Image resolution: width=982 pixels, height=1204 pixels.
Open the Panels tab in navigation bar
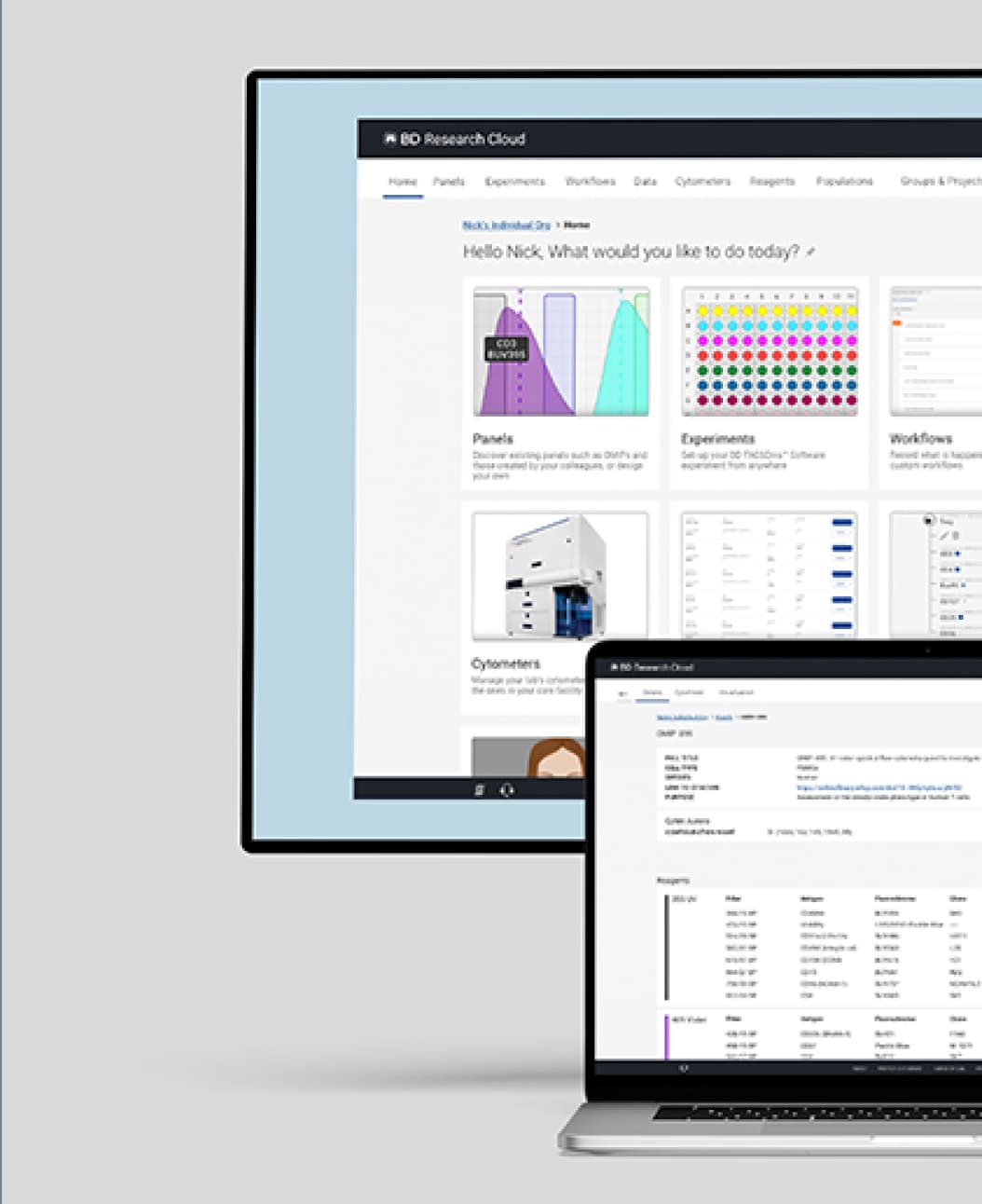(449, 182)
